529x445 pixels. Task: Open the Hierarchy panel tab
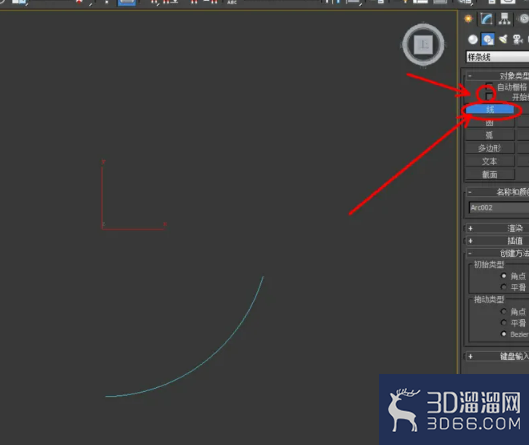(x=505, y=19)
